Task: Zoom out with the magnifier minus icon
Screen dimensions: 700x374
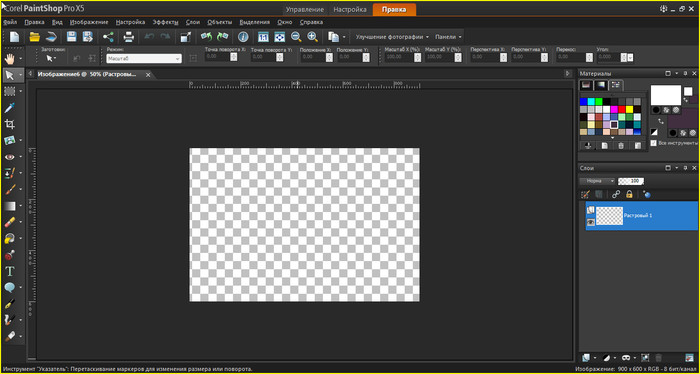Action: 296,37
